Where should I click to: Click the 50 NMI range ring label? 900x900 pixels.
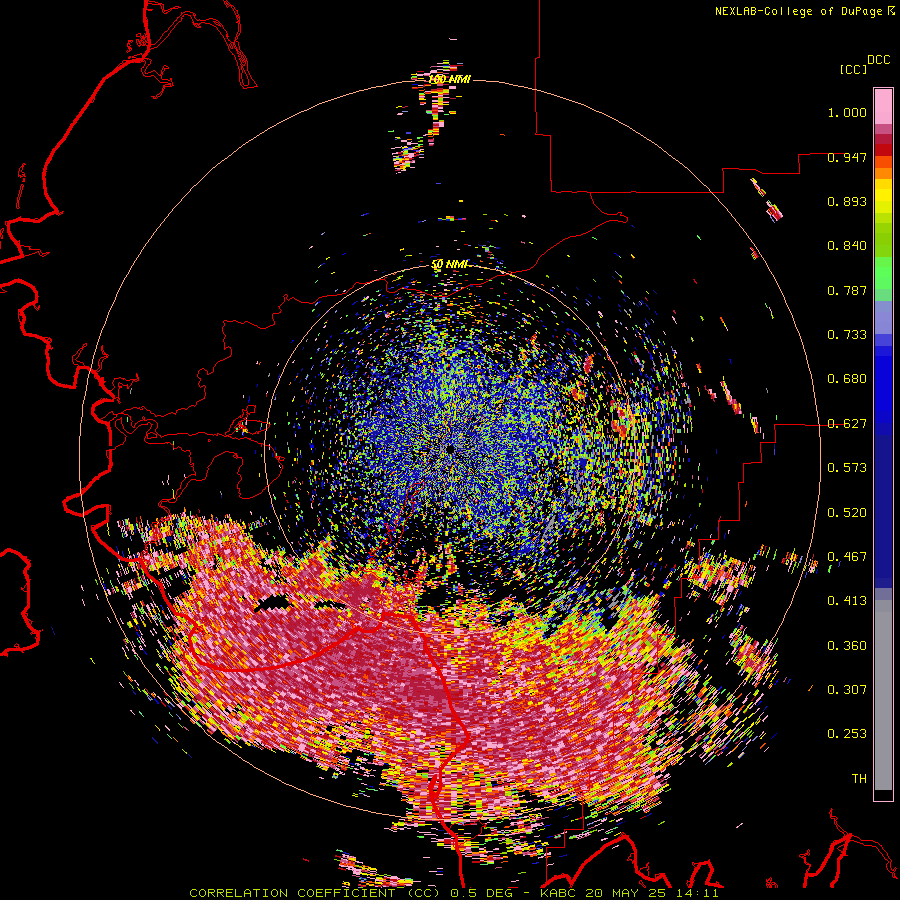click(x=449, y=264)
